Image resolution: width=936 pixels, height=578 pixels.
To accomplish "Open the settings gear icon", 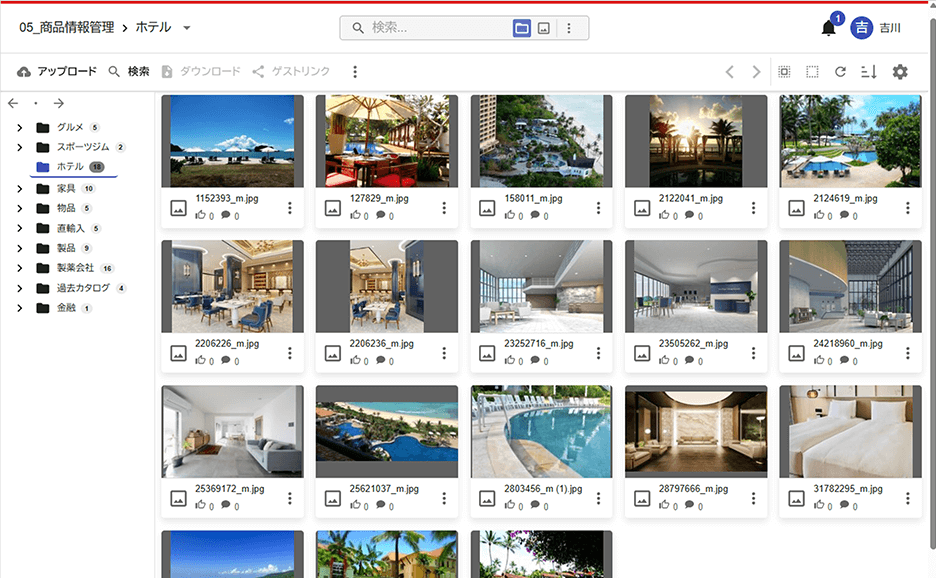I will [x=900, y=72].
